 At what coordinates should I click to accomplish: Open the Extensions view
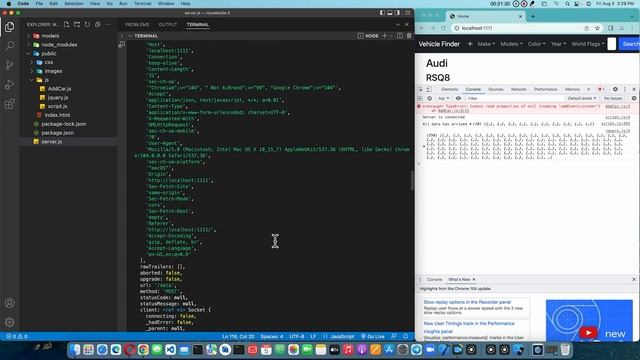[x=9, y=104]
